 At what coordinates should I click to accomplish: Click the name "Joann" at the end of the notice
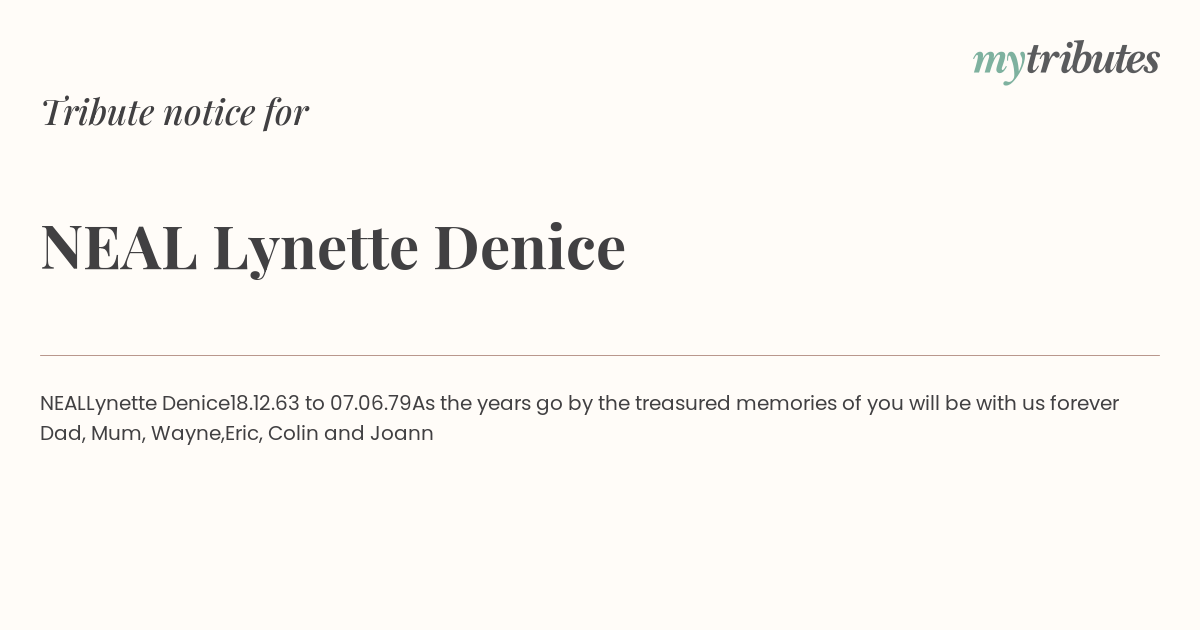pyautogui.click(x=402, y=433)
